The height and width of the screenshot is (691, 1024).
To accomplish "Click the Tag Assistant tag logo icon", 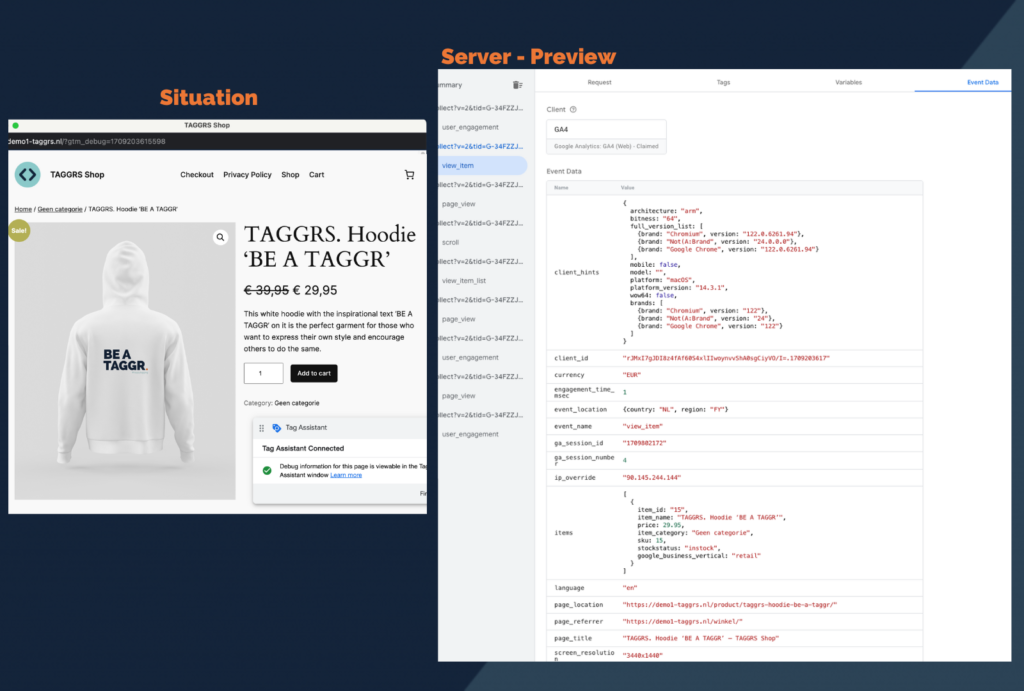I will point(276,428).
